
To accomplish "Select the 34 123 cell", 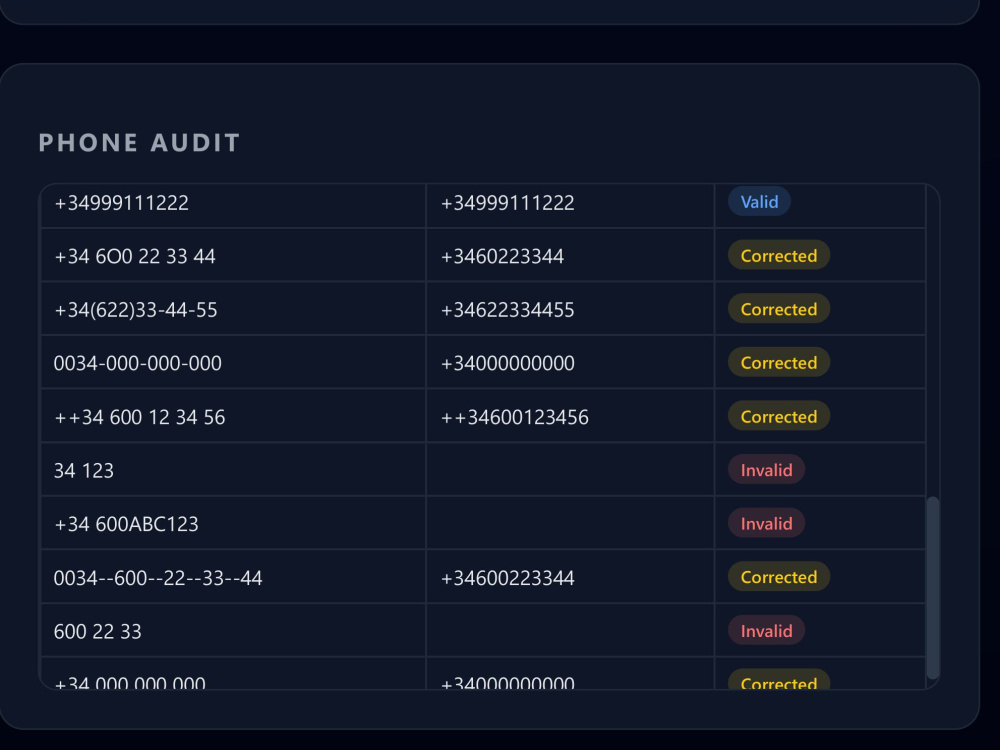I will coord(233,470).
